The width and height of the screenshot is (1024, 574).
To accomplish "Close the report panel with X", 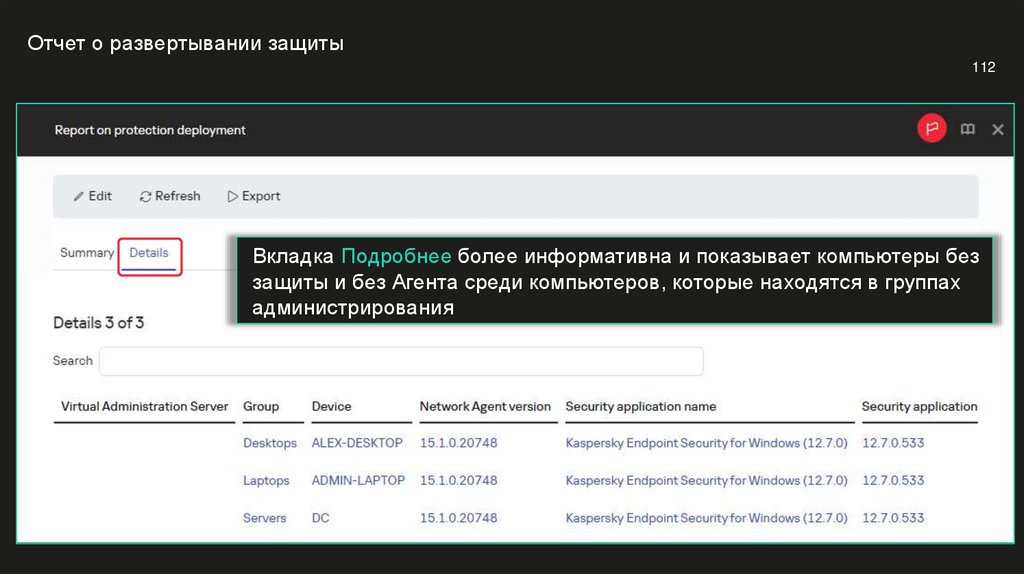I will click(997, 130).
